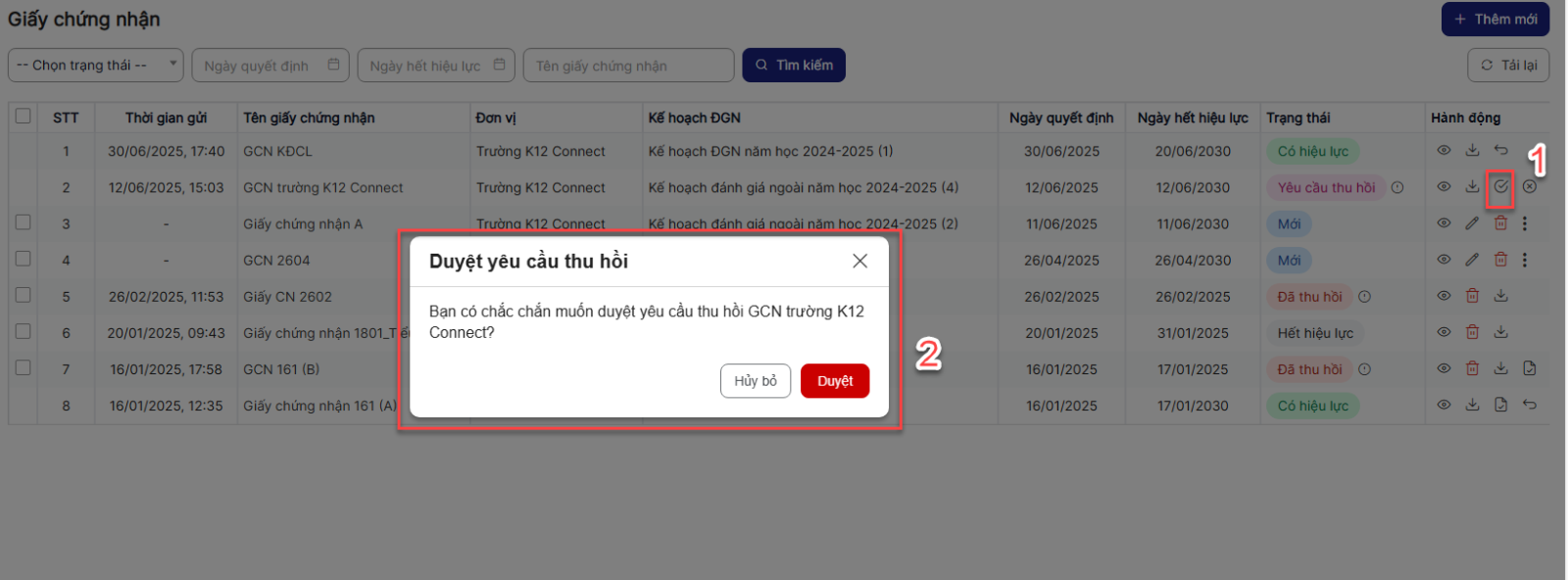Click approve revoke icon in row 2
The image size is (1568, 580).
pos(1500,187)
